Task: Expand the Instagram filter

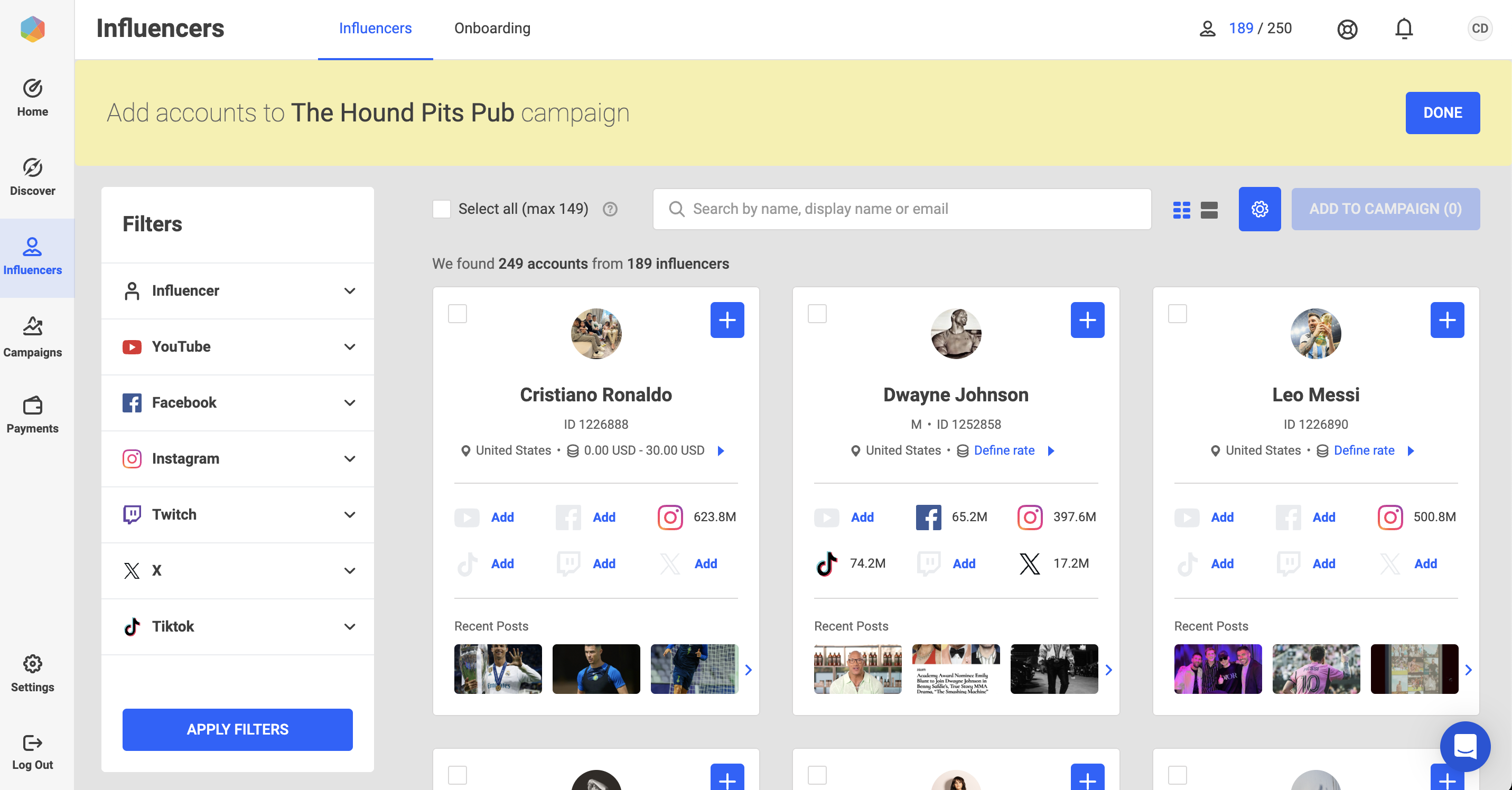Action: click(237, 459)
